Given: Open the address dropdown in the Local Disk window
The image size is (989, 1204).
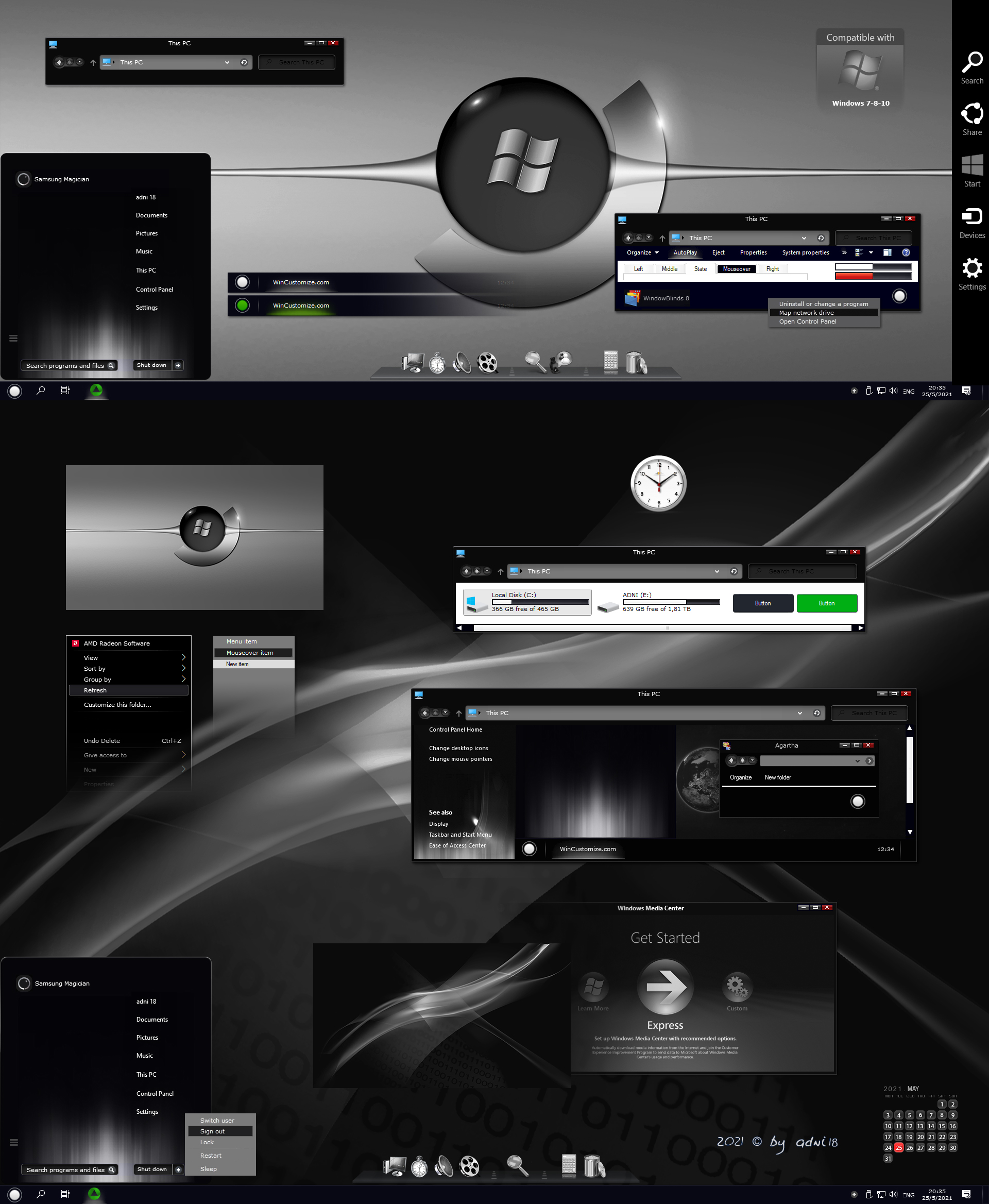Looking at the screenshot, I should (x=717, y=571).
